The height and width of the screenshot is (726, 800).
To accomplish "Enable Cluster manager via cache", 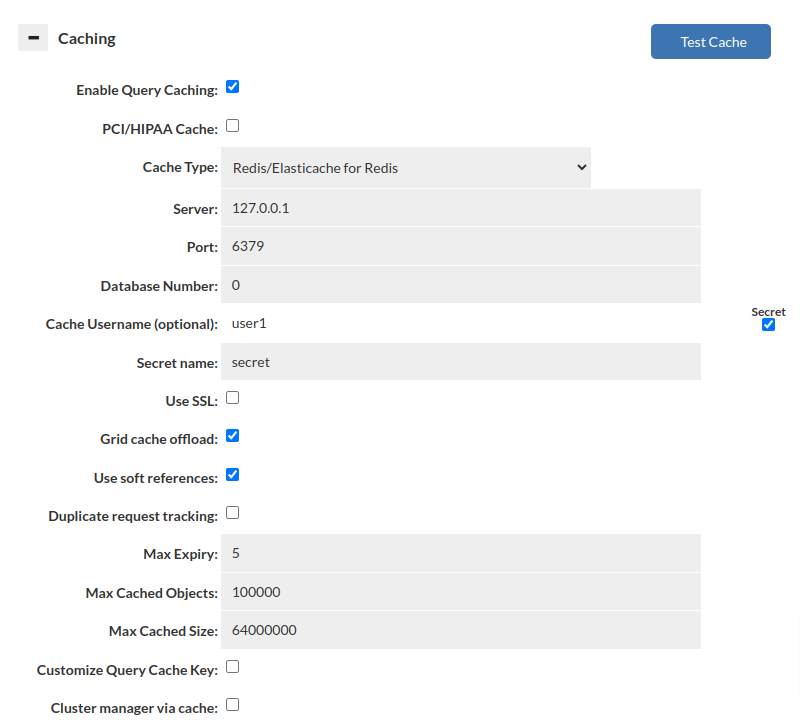I will 232,705.
